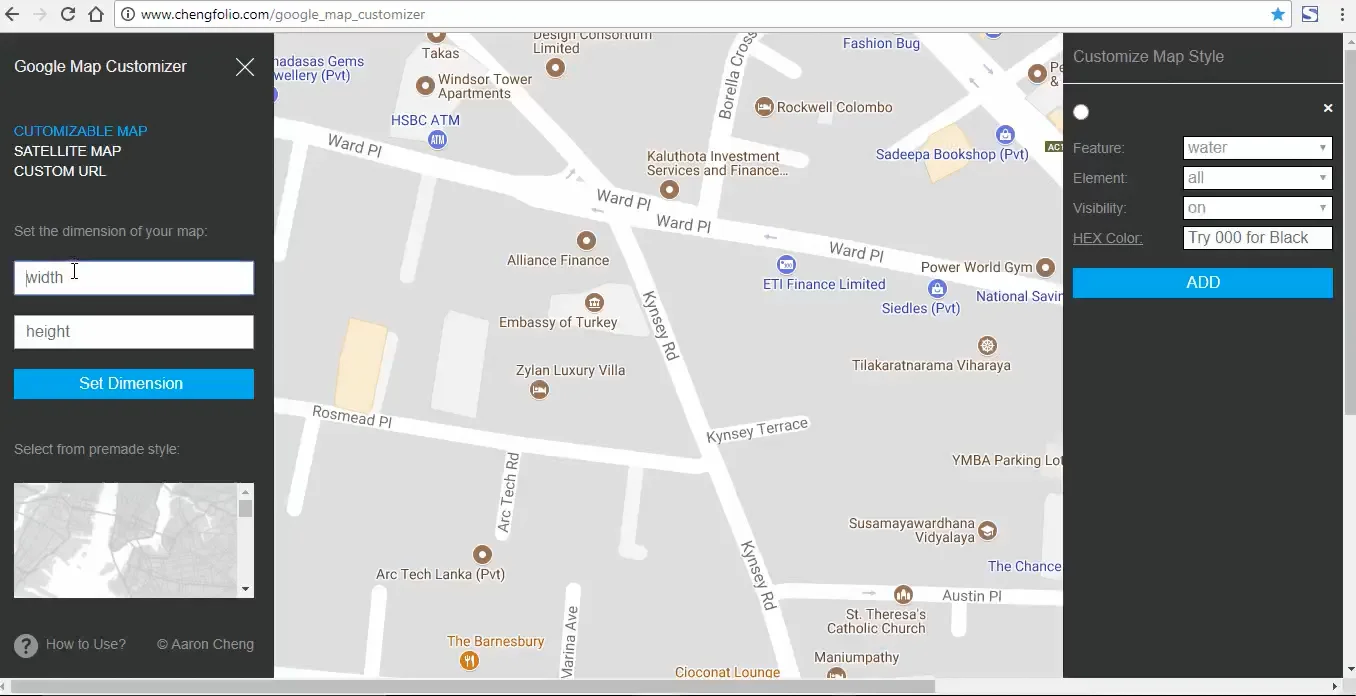The width and height of the screenshot is (1356, 696).
Task: Select the white style color circle
Action: [1081, 112]
